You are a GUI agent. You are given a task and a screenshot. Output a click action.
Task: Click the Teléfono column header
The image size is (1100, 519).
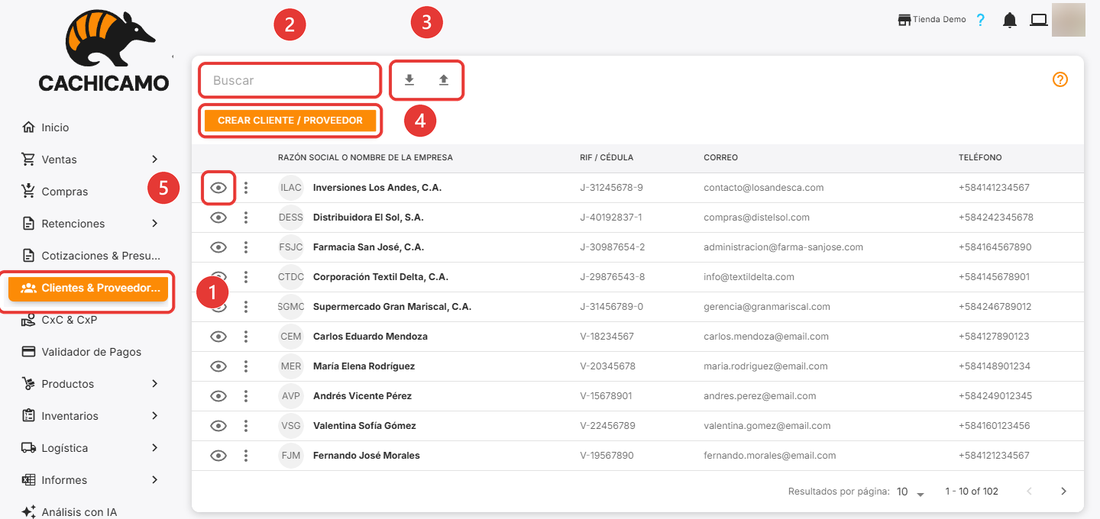[980, 157]
